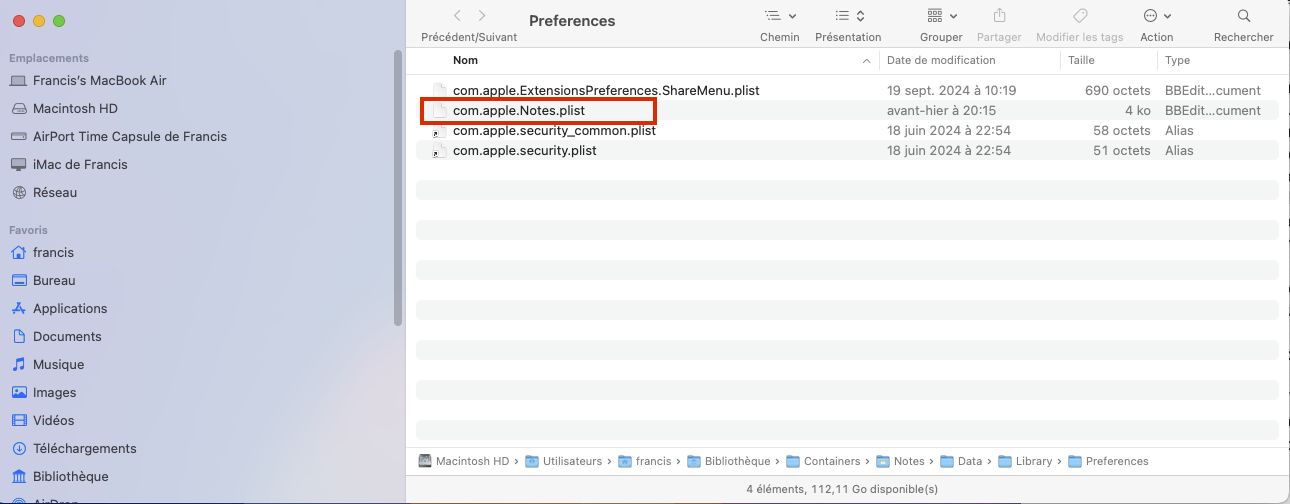Open Bureau in sidebar
Image resolution: width=1290 pixels, height=504 pixels.
tap(54, 280)
